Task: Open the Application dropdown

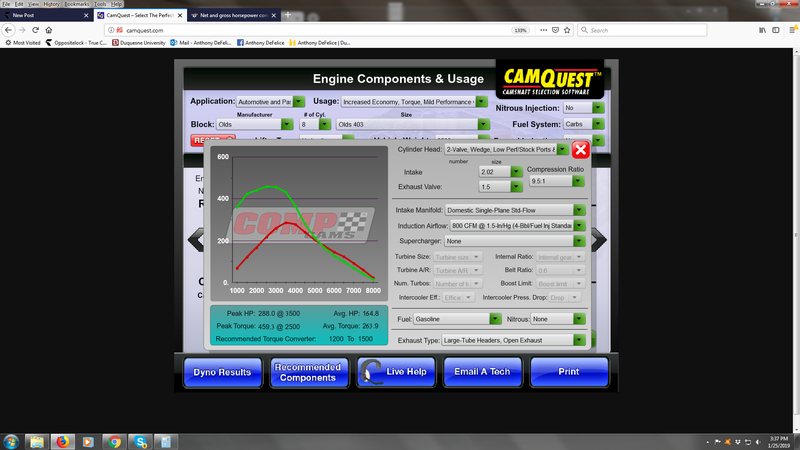Action: (299, 102)
